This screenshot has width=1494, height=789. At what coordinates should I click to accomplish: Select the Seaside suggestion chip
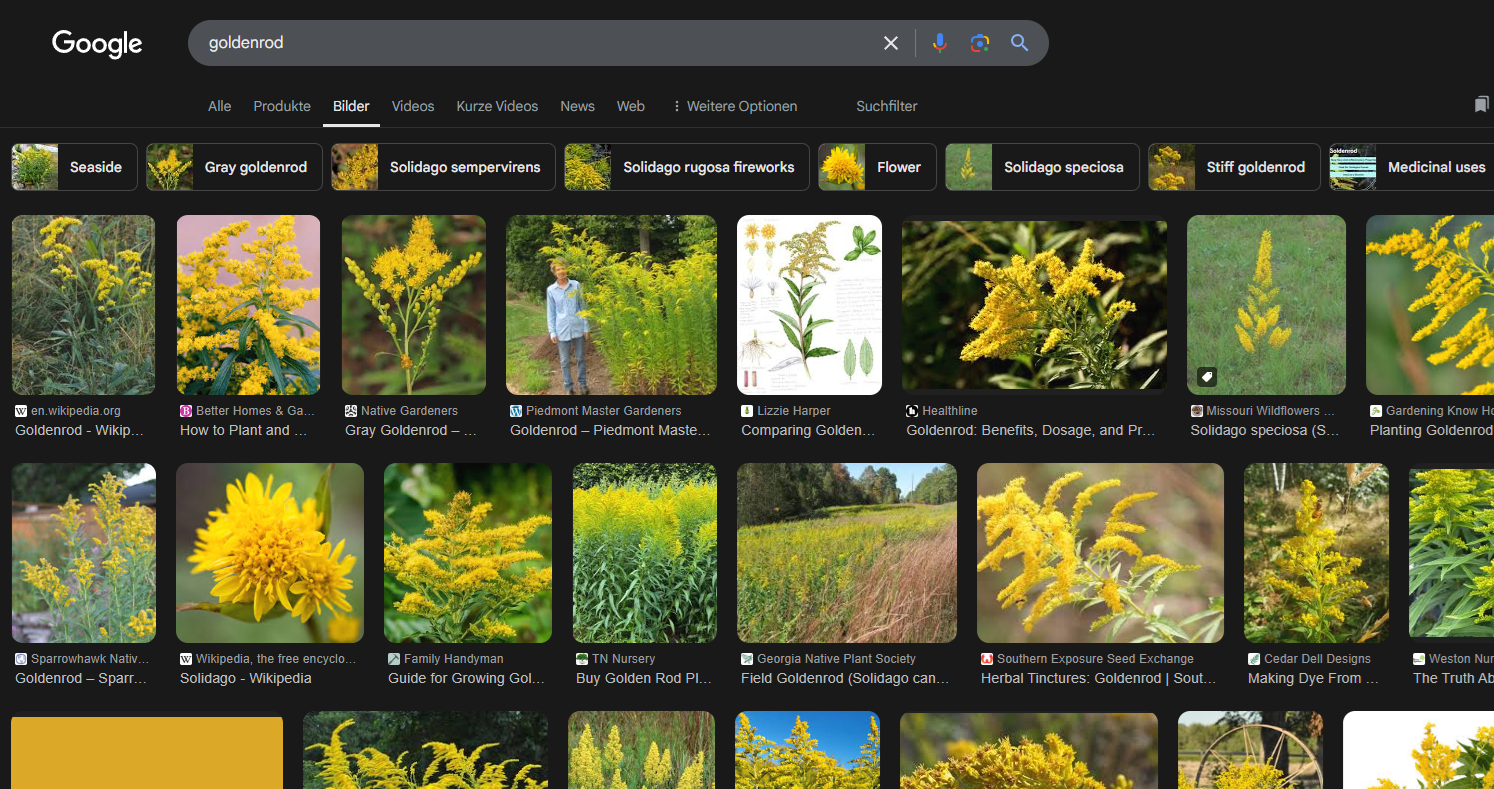click(x=74, y=167)
